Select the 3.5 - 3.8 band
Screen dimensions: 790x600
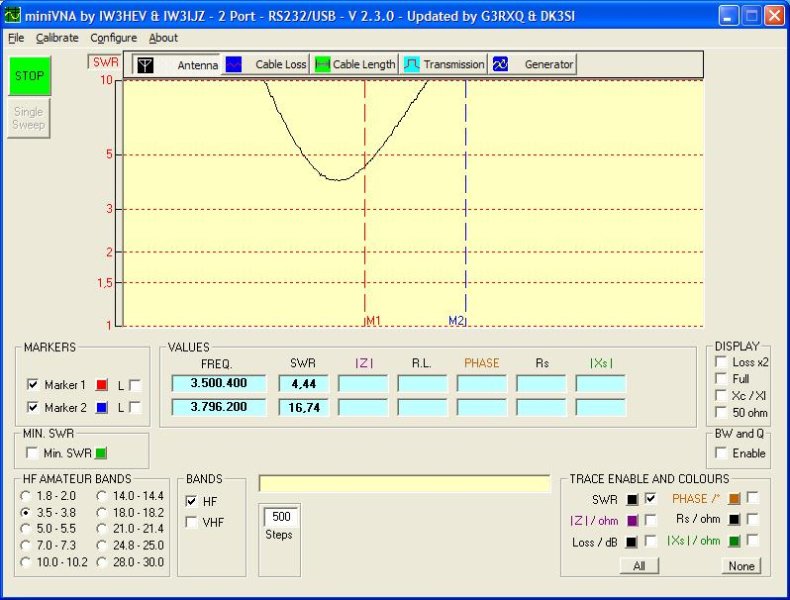pos(26,513)
